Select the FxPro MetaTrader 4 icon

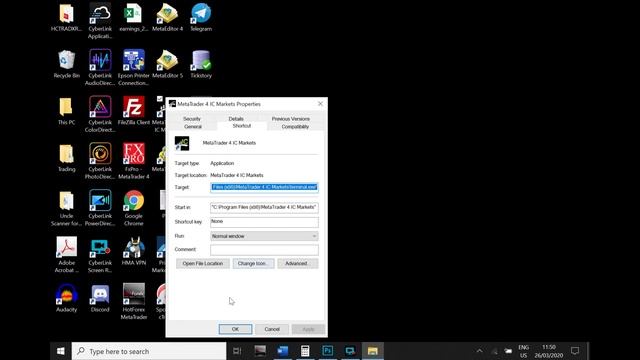[x=133, y=161]
